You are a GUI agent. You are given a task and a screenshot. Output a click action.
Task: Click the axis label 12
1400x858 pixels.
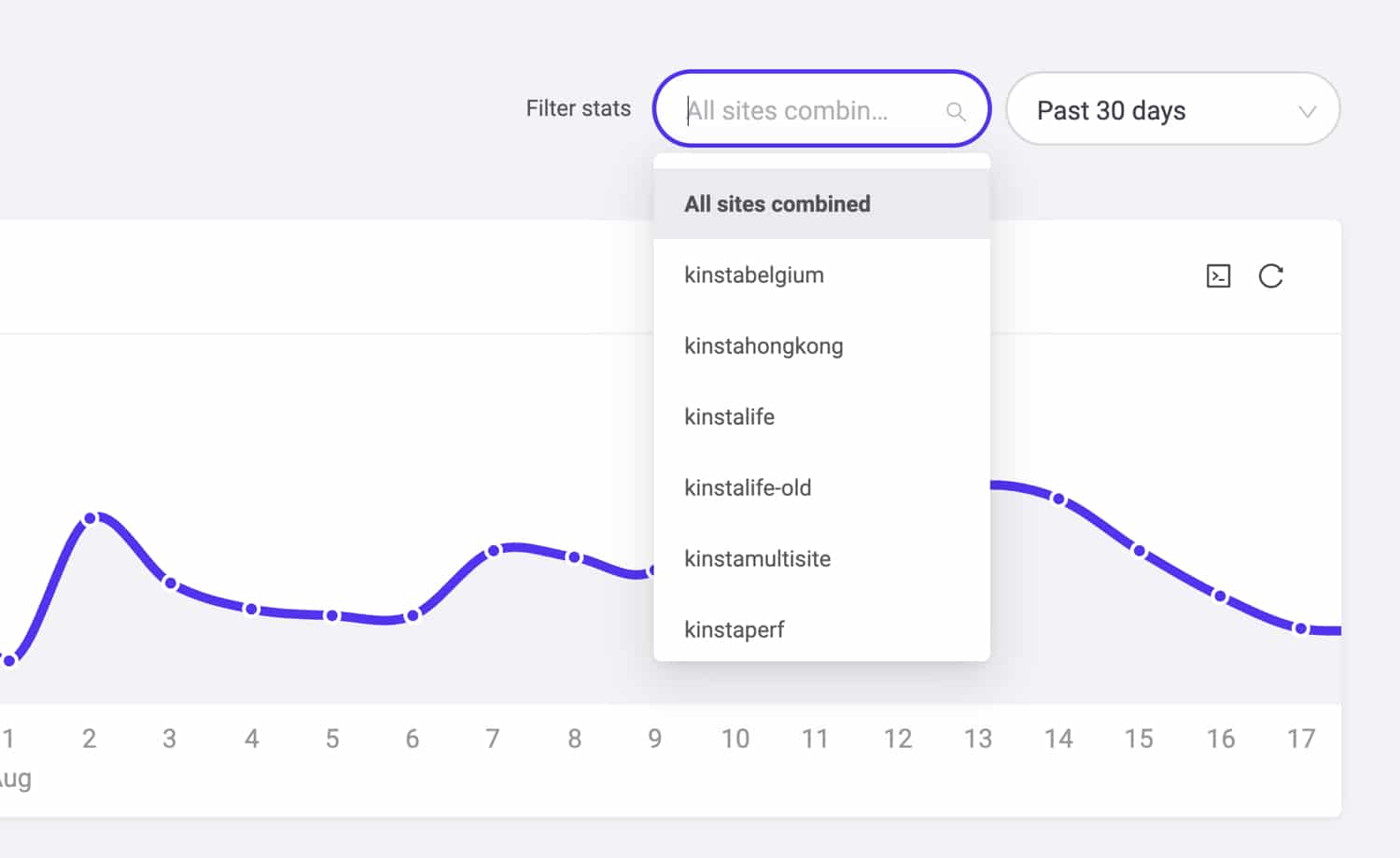click(898, 738)
